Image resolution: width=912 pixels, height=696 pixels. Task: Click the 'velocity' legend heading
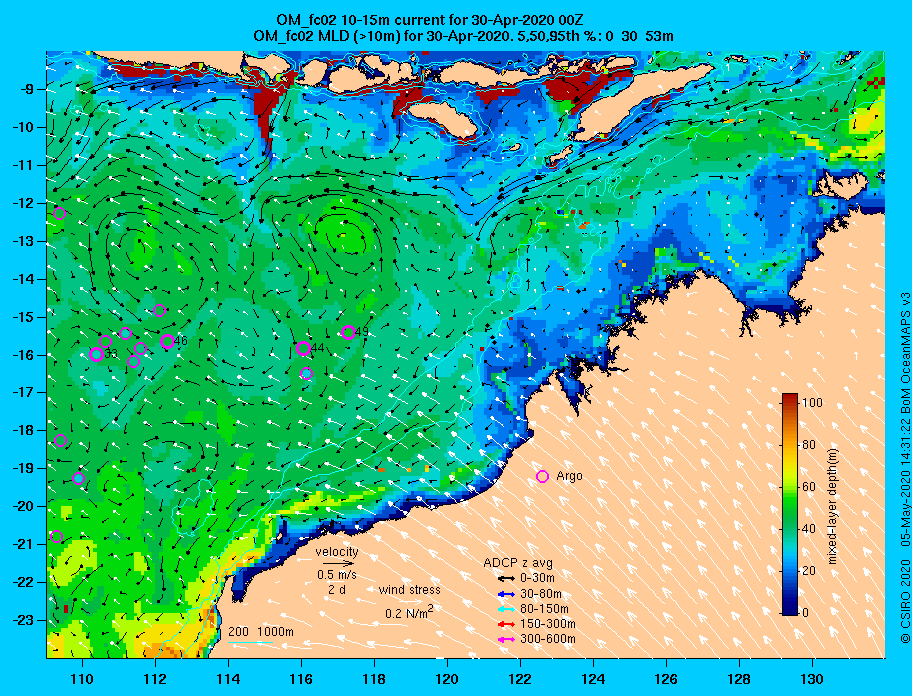pos(337,551)
